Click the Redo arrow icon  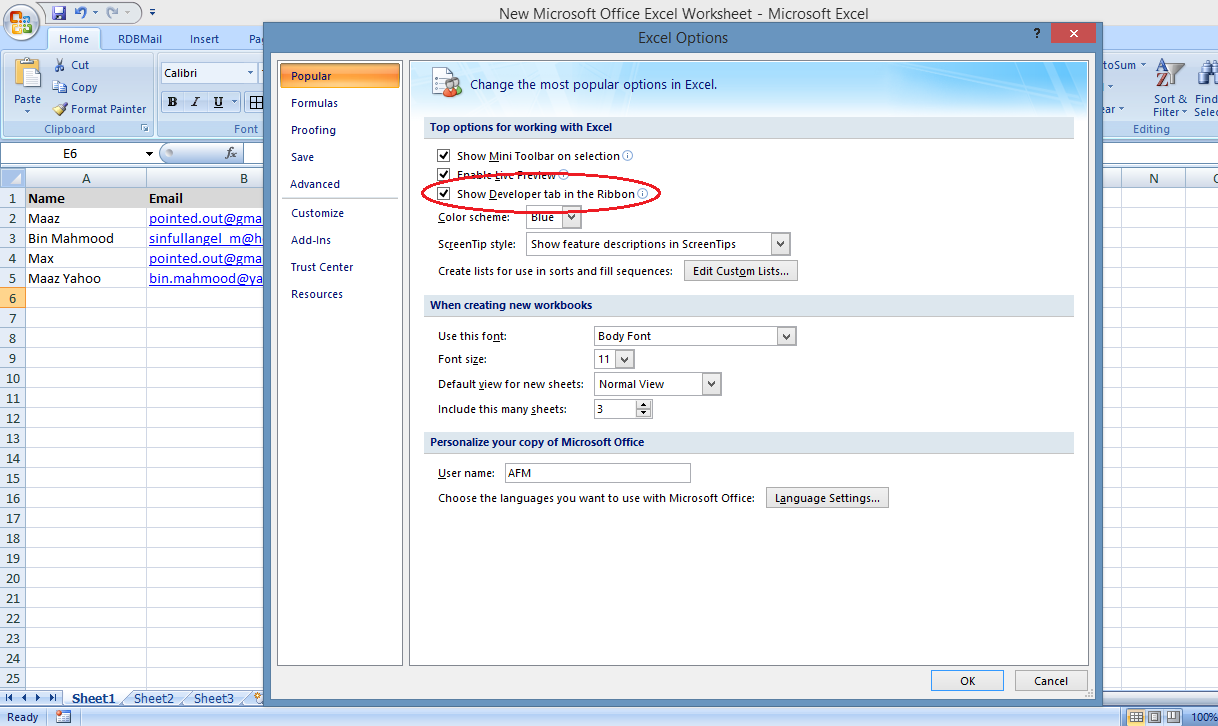(x=112, y=13)
